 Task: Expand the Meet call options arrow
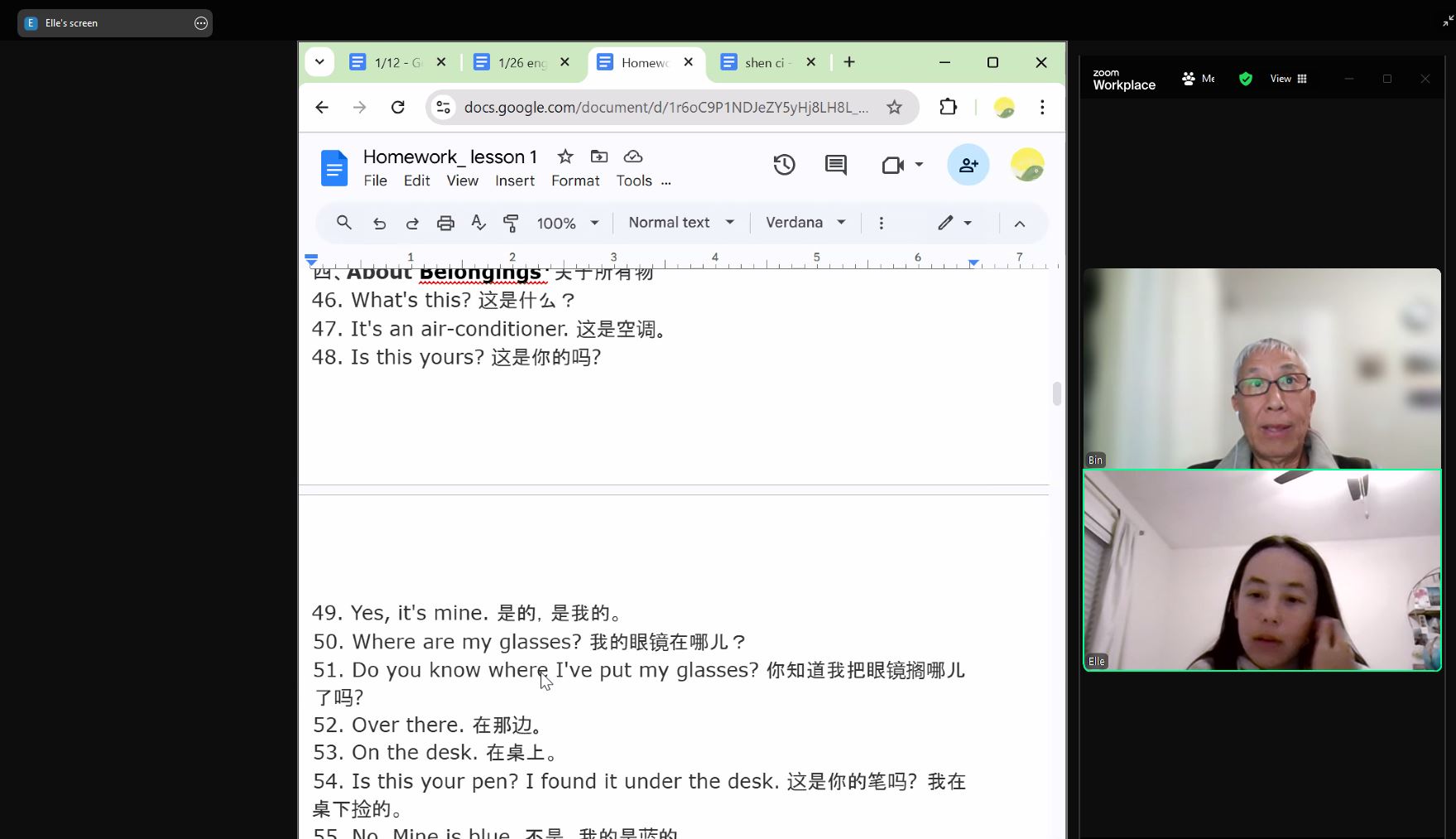919,165
